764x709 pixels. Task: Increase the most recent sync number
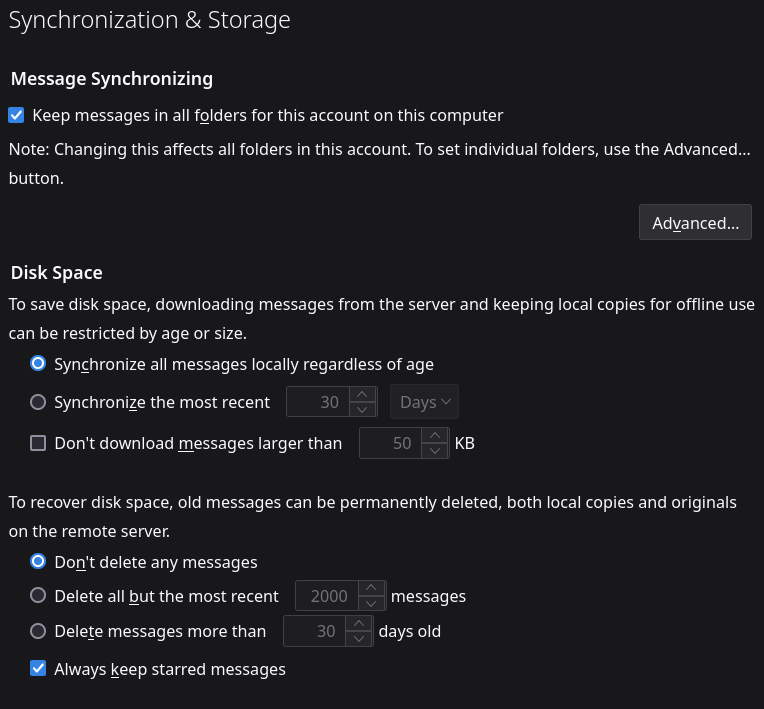[364, 394]
